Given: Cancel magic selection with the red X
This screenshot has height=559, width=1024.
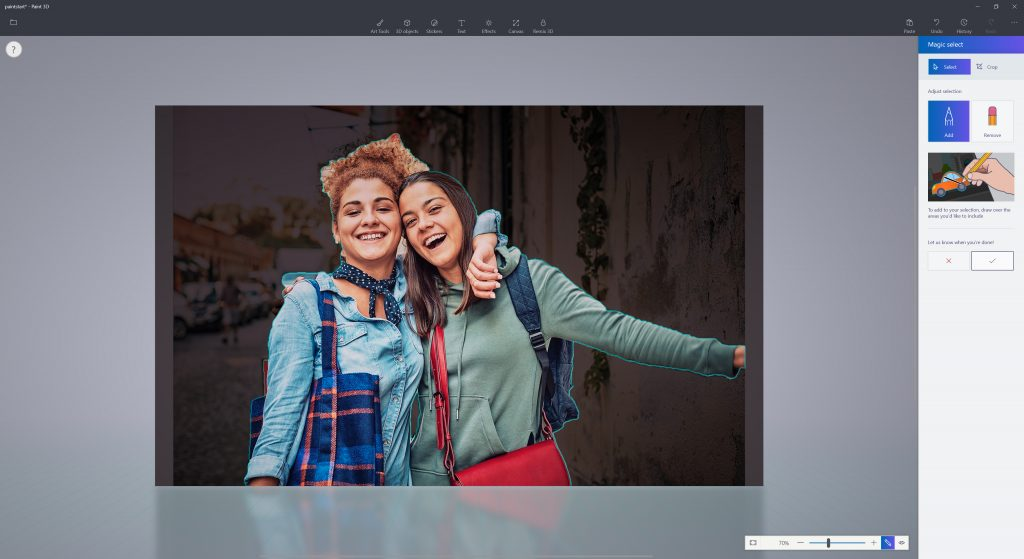Looking at the screenshot, I should pyautogui.click(x=948, y=261).
